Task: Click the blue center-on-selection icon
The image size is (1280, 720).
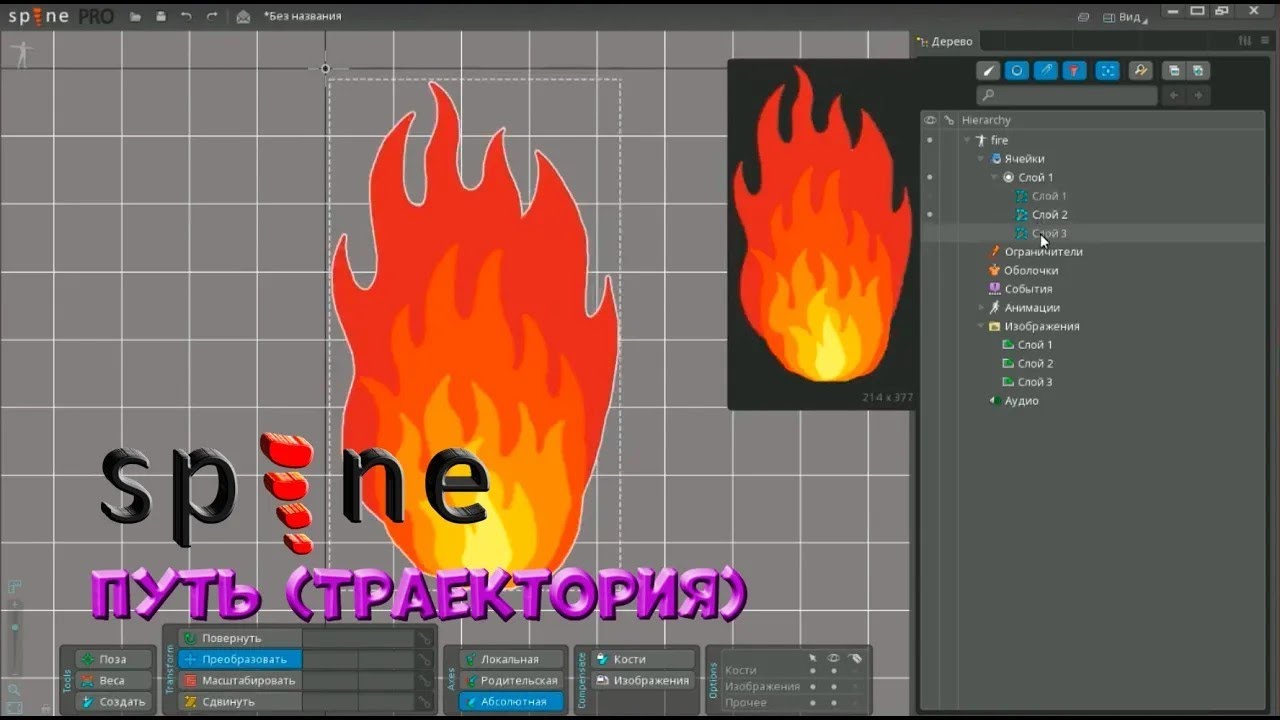Action: coord(1107,70)
